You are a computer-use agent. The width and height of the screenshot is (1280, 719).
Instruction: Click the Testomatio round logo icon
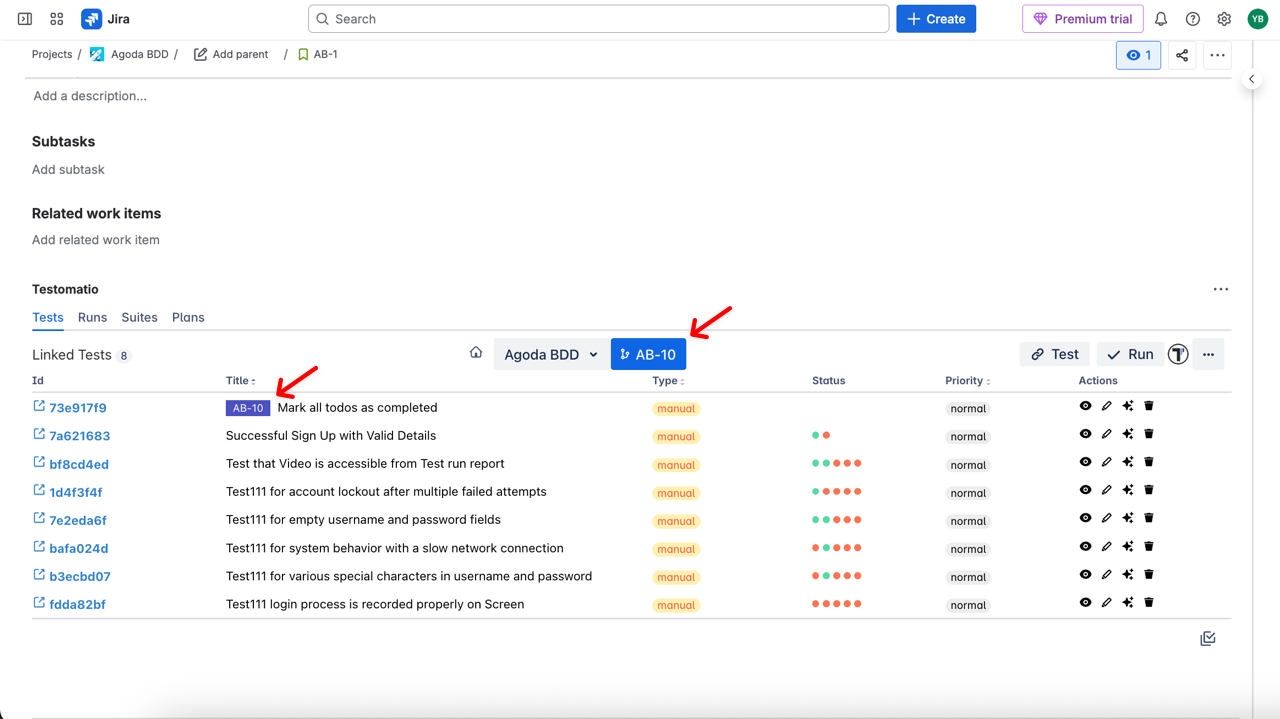tap(1178, 354)
